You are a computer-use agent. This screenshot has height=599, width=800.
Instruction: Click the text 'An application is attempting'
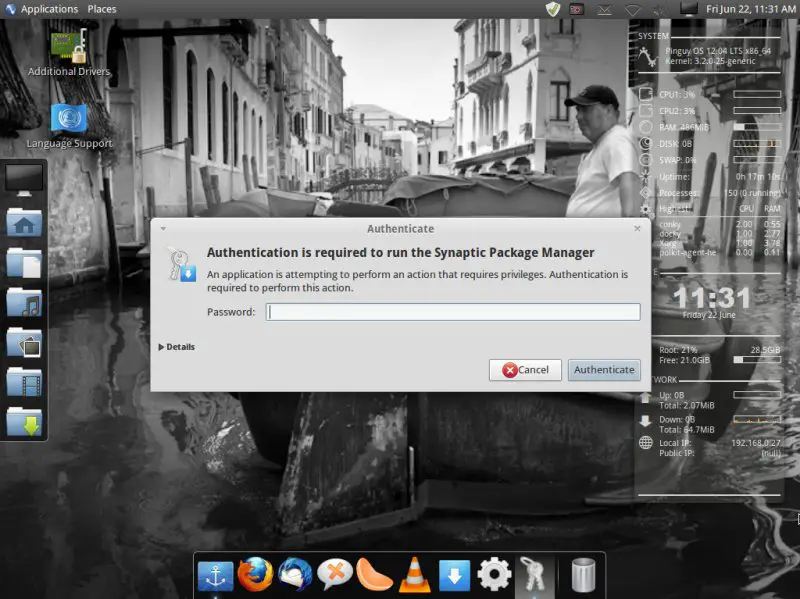click(x=417, y=281)
